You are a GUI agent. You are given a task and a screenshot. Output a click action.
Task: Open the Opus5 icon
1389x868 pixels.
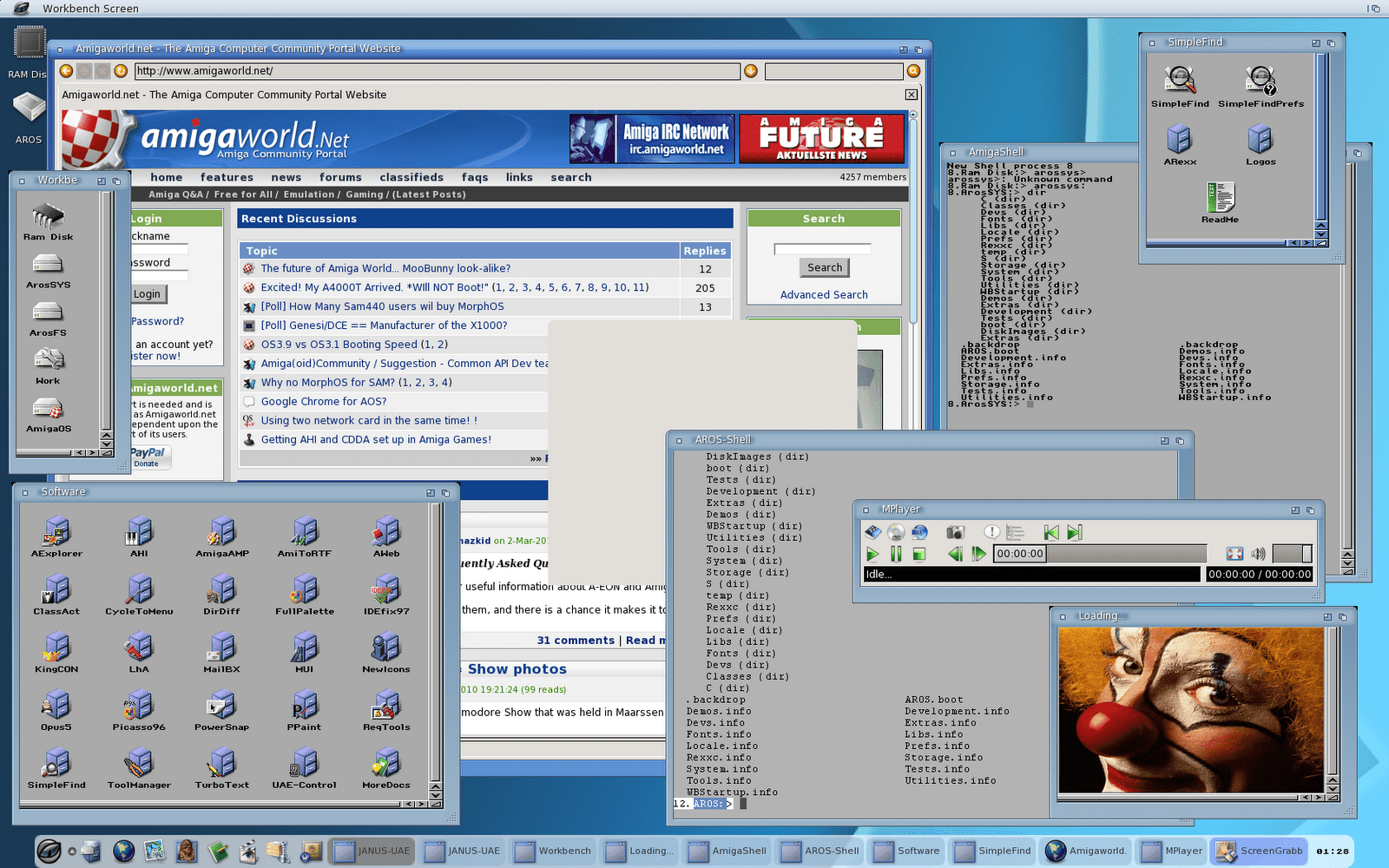56,710
